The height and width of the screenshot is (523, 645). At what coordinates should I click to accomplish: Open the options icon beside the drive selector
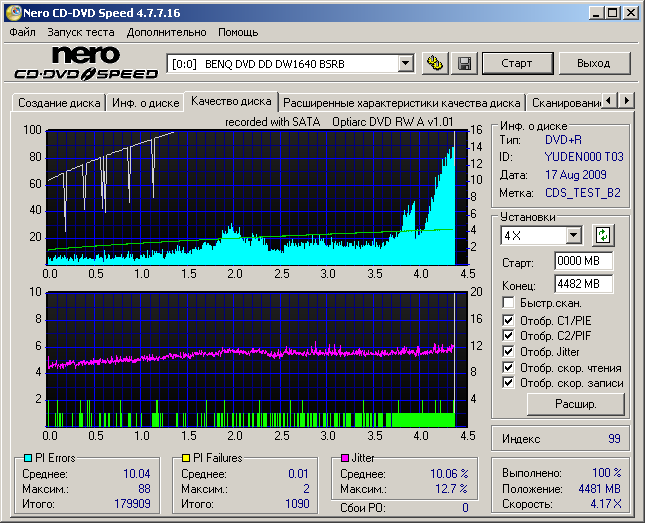tap(434, 63)
